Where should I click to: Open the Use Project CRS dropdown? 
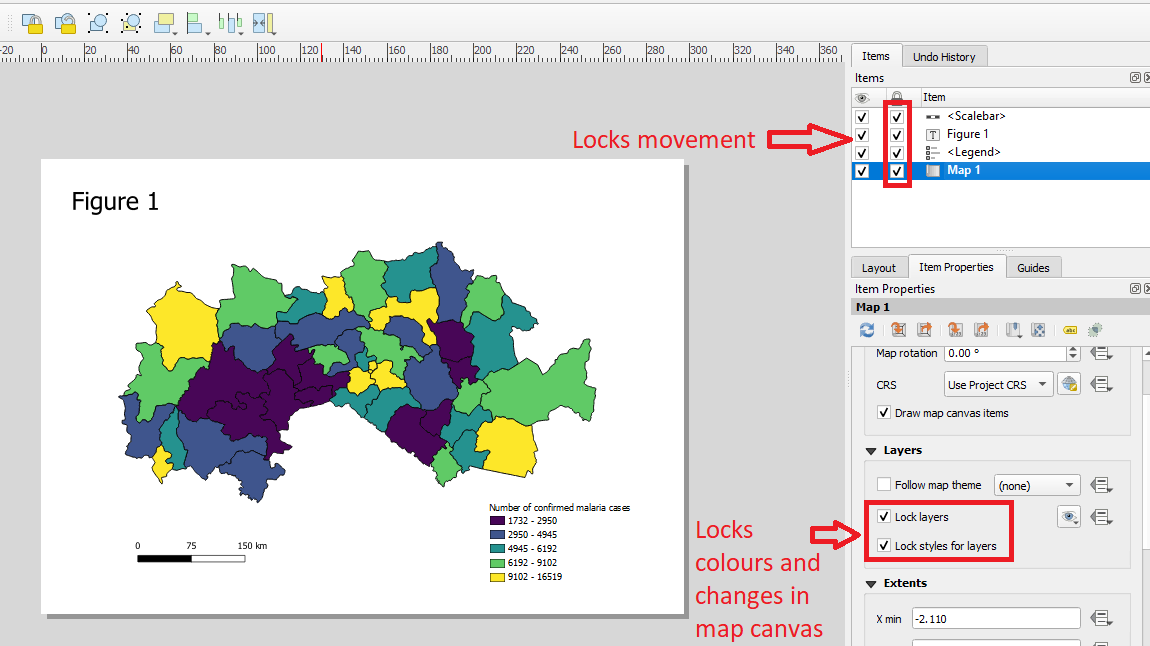tap(998, 384)
